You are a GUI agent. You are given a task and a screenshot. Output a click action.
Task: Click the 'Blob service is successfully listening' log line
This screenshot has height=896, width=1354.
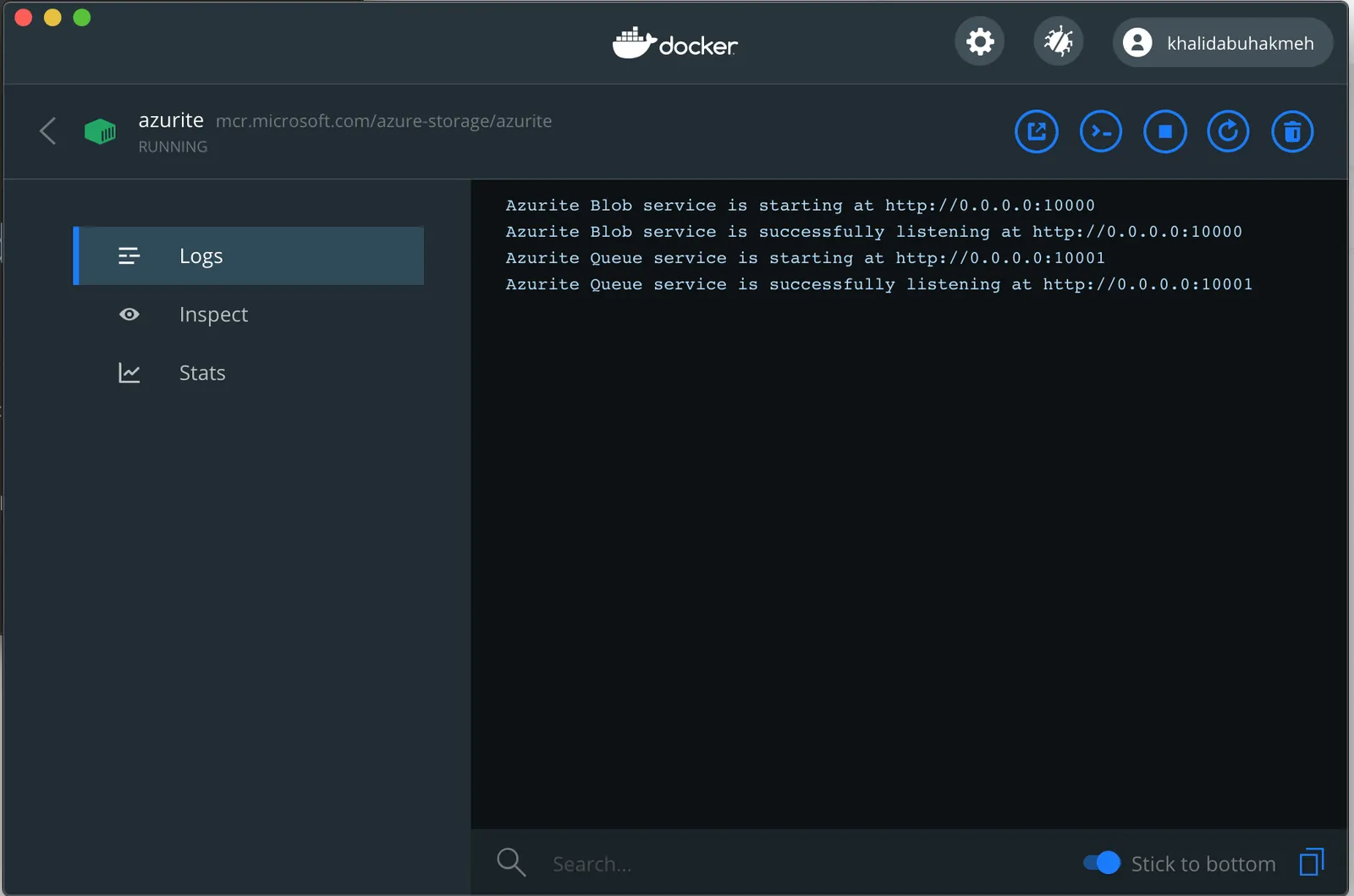[x=873, y=232]
